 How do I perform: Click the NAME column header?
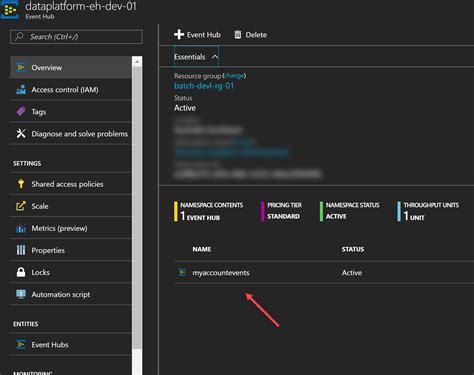(x=202, y=249)
